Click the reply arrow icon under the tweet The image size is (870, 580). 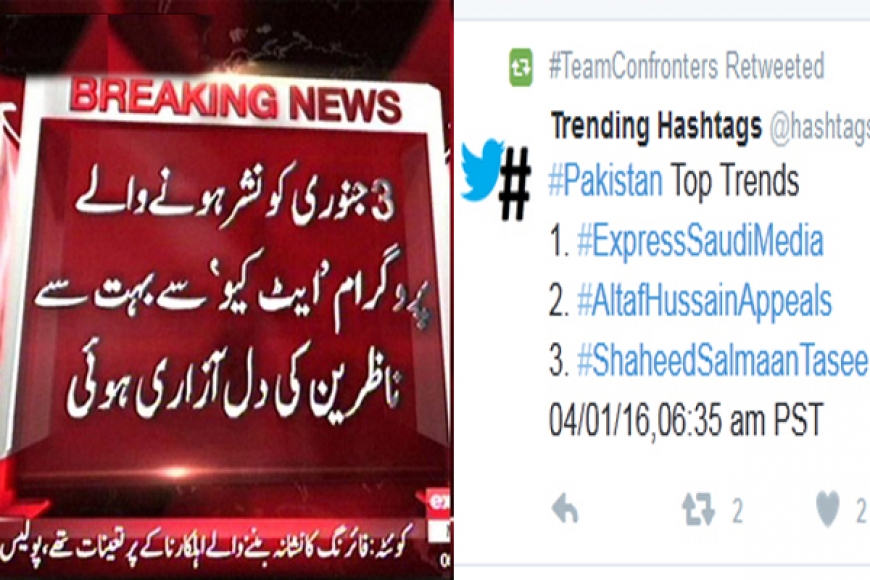(565, 508)
